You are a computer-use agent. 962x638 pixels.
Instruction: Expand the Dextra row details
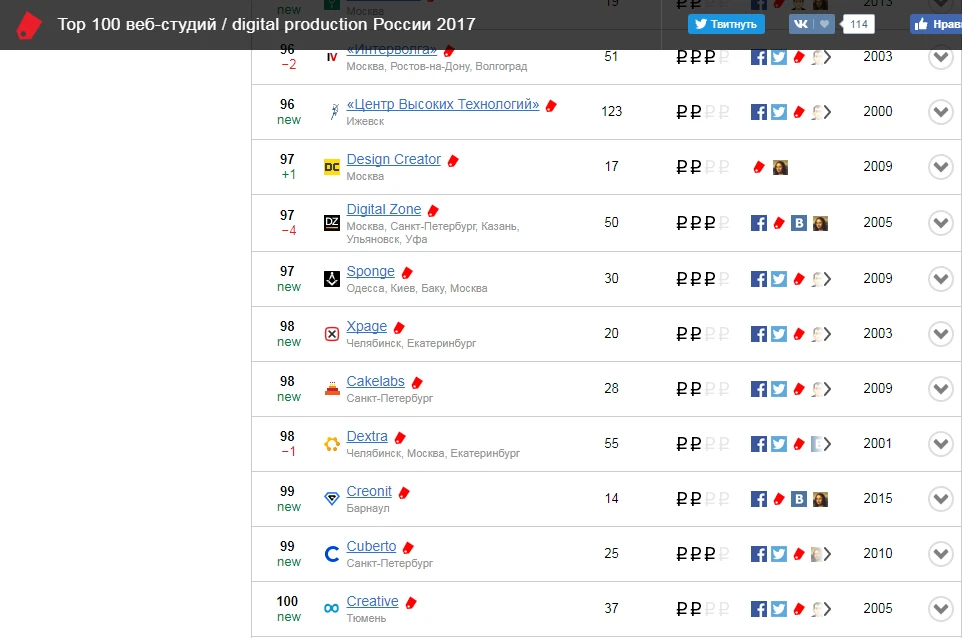pos(941,444)
